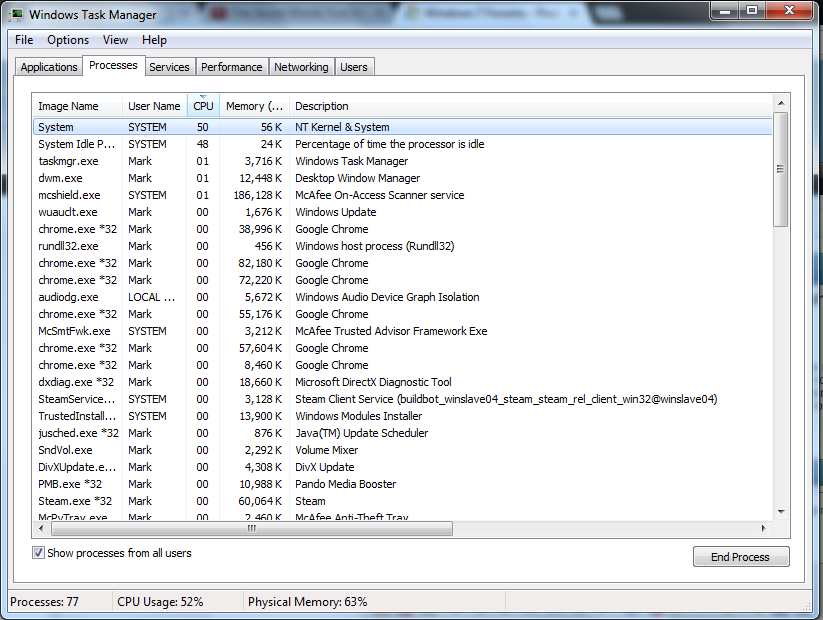823x620 pixels.
Task: Click the LOCAL ... user name cell
Action: coord(152,297)
